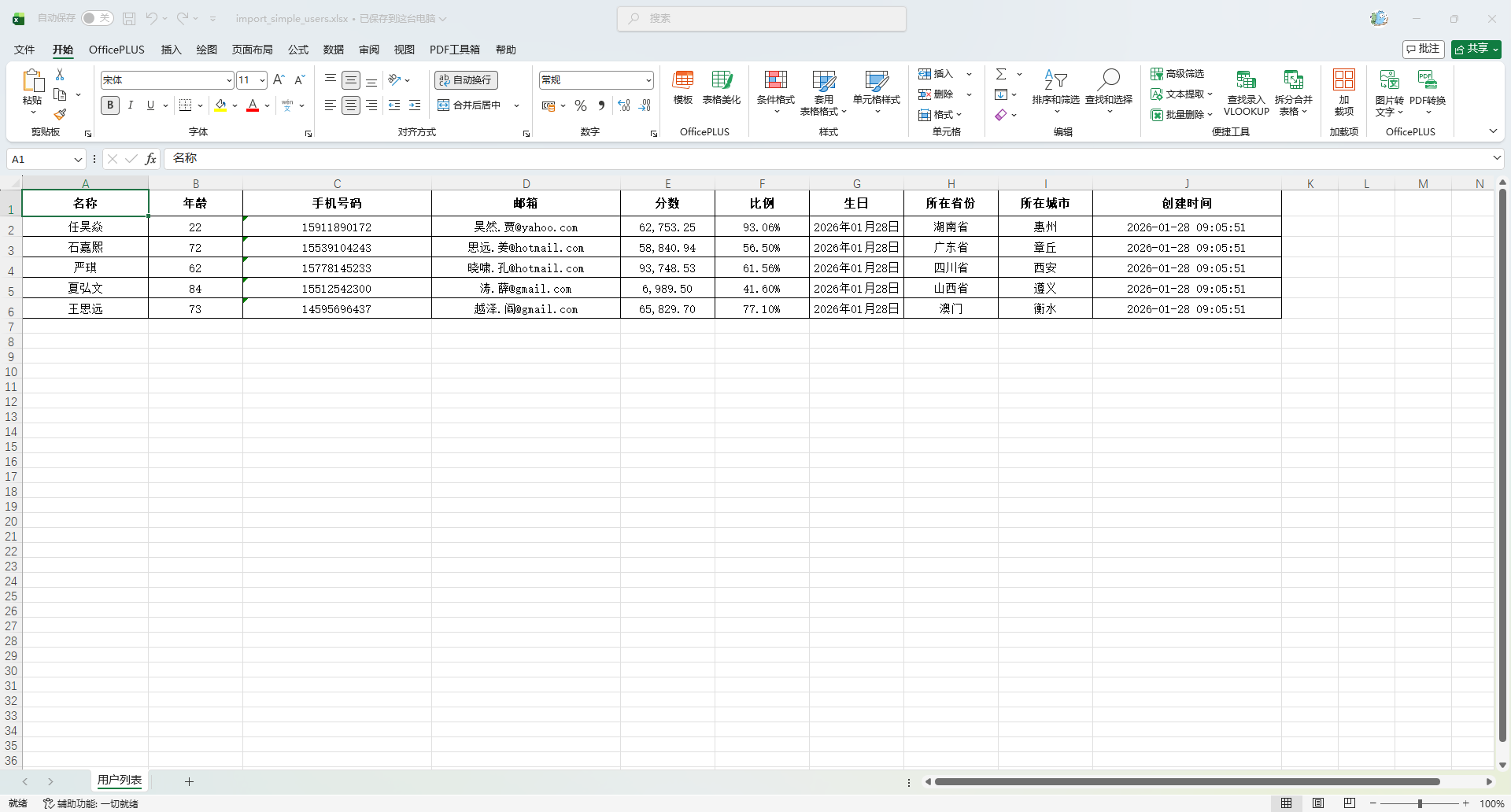Switch to the Page Layout tab
1511x812 pixels.
252,50
